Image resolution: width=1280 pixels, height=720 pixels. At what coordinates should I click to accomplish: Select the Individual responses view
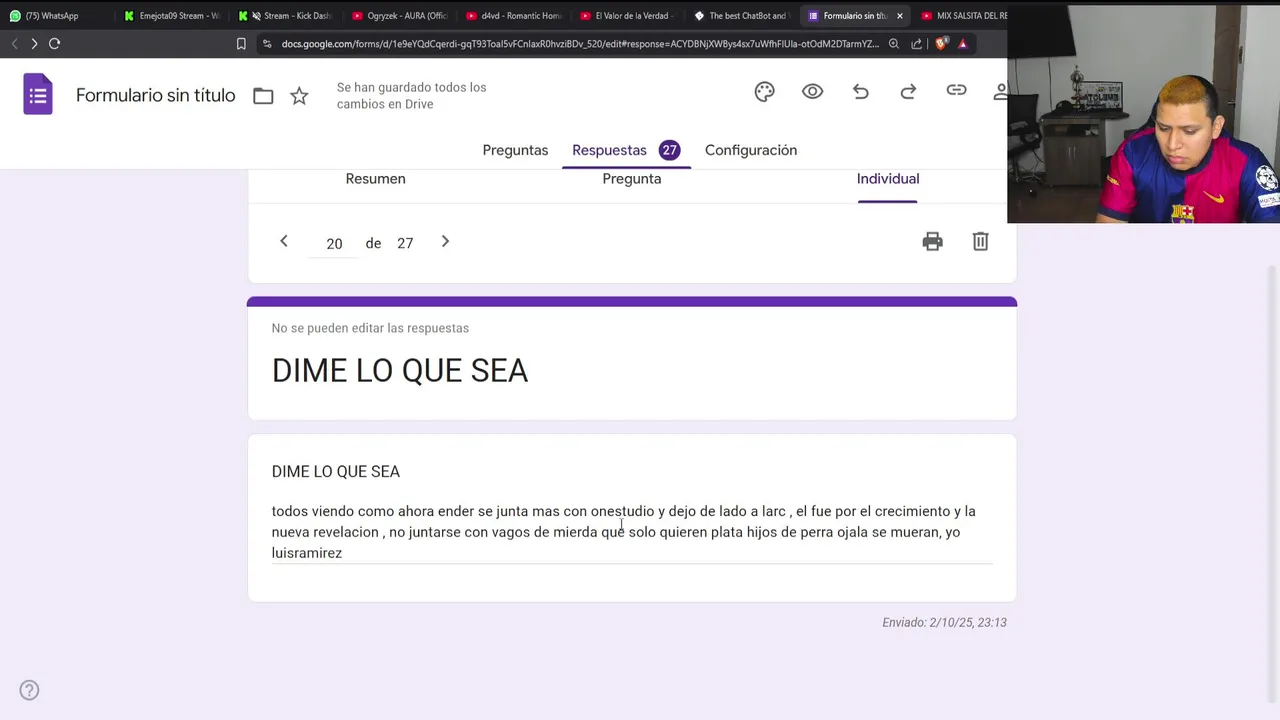tap(888, 179)
